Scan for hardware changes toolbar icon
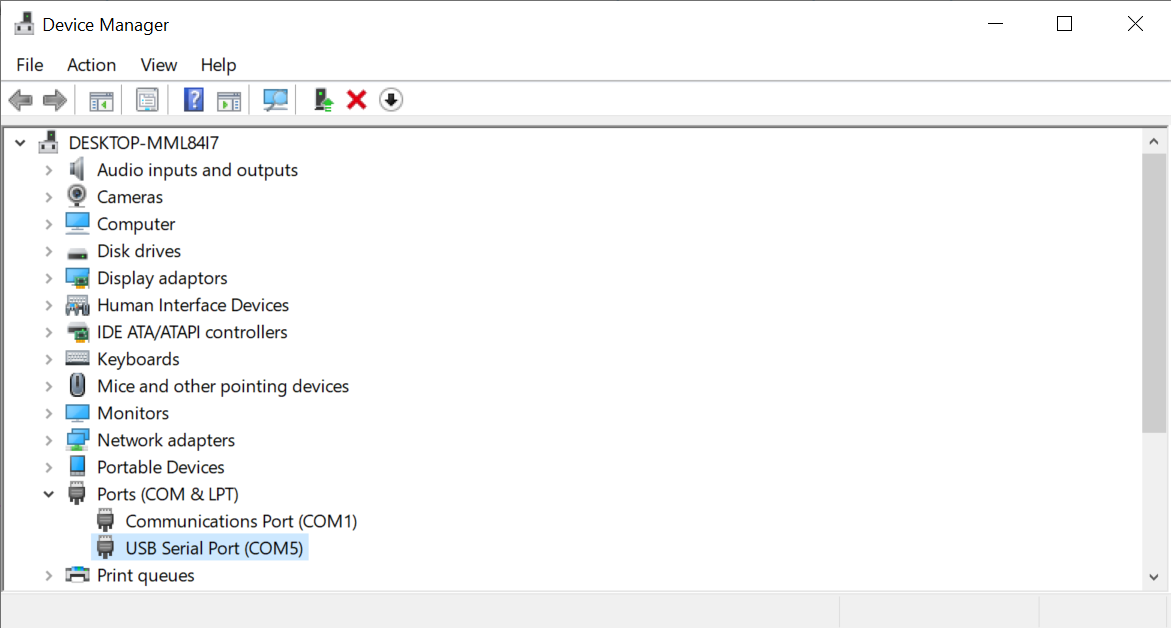The width and height of the screenshot is (1171, 628). click(x=276, y=100)
